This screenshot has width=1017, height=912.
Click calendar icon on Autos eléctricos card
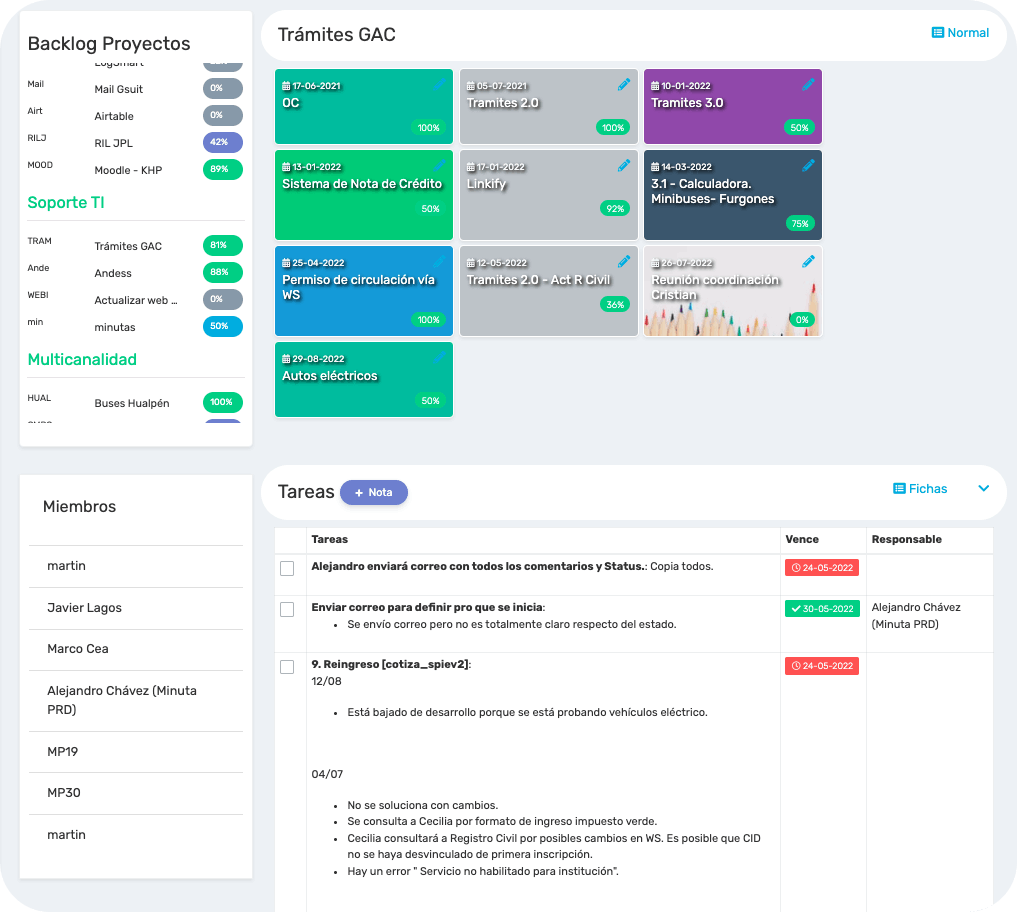[x=286, y=359]
